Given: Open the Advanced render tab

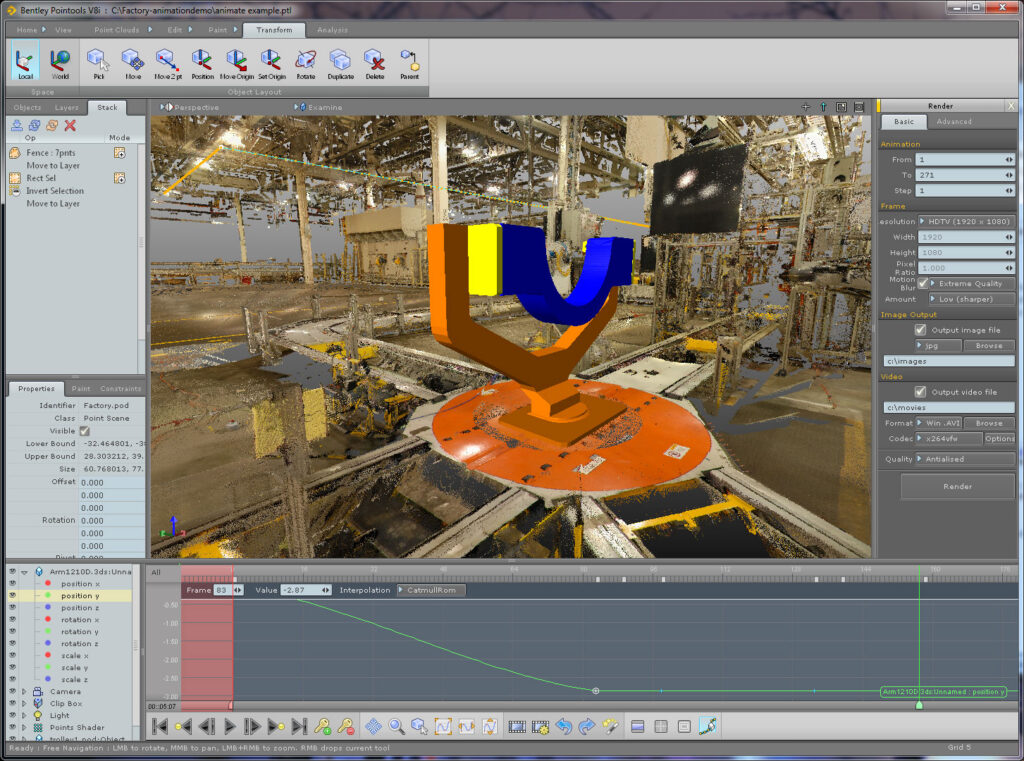Looking at the screenshot, I should pos(953,121).
